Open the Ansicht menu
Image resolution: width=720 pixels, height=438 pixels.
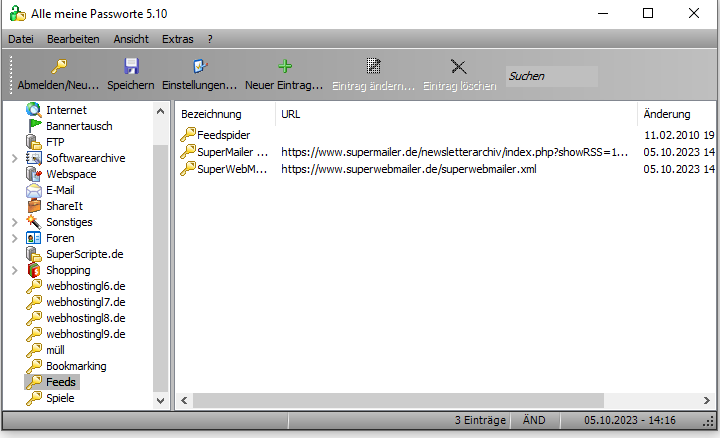point(131,38)
